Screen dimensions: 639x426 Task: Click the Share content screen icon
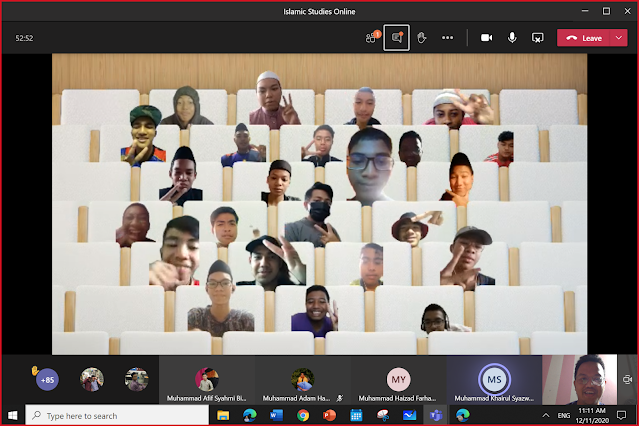coord(538,38)
